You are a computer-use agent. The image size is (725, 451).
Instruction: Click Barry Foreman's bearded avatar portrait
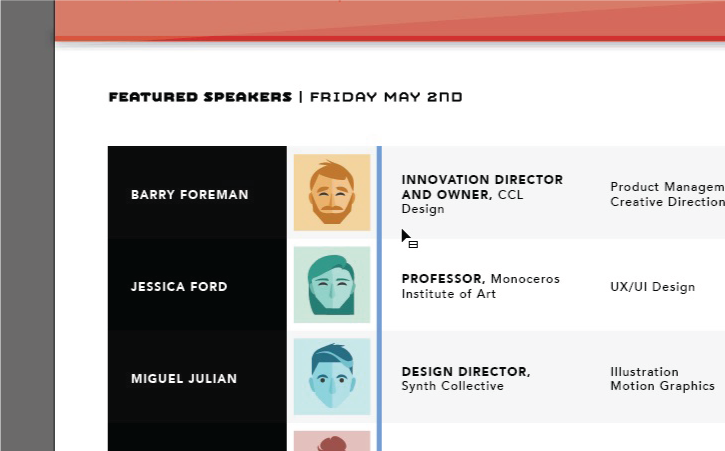[x=331, y=192]
